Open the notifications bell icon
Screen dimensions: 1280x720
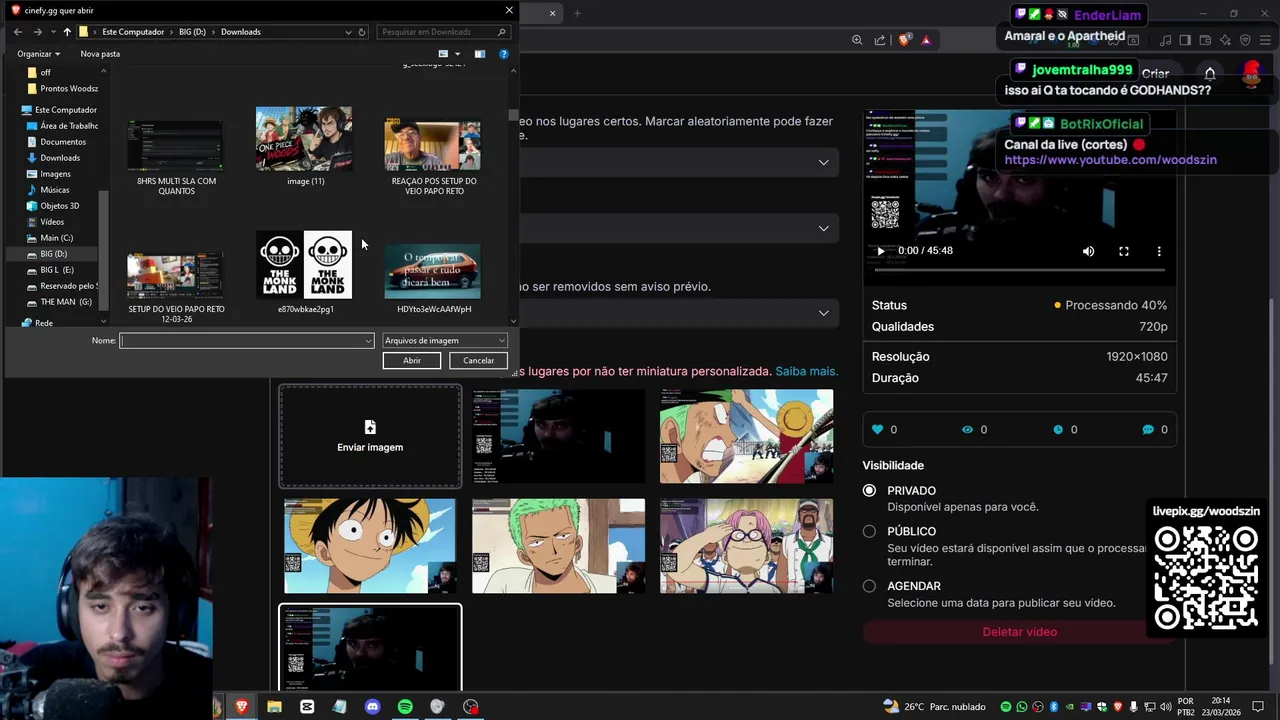point(1210,73)
